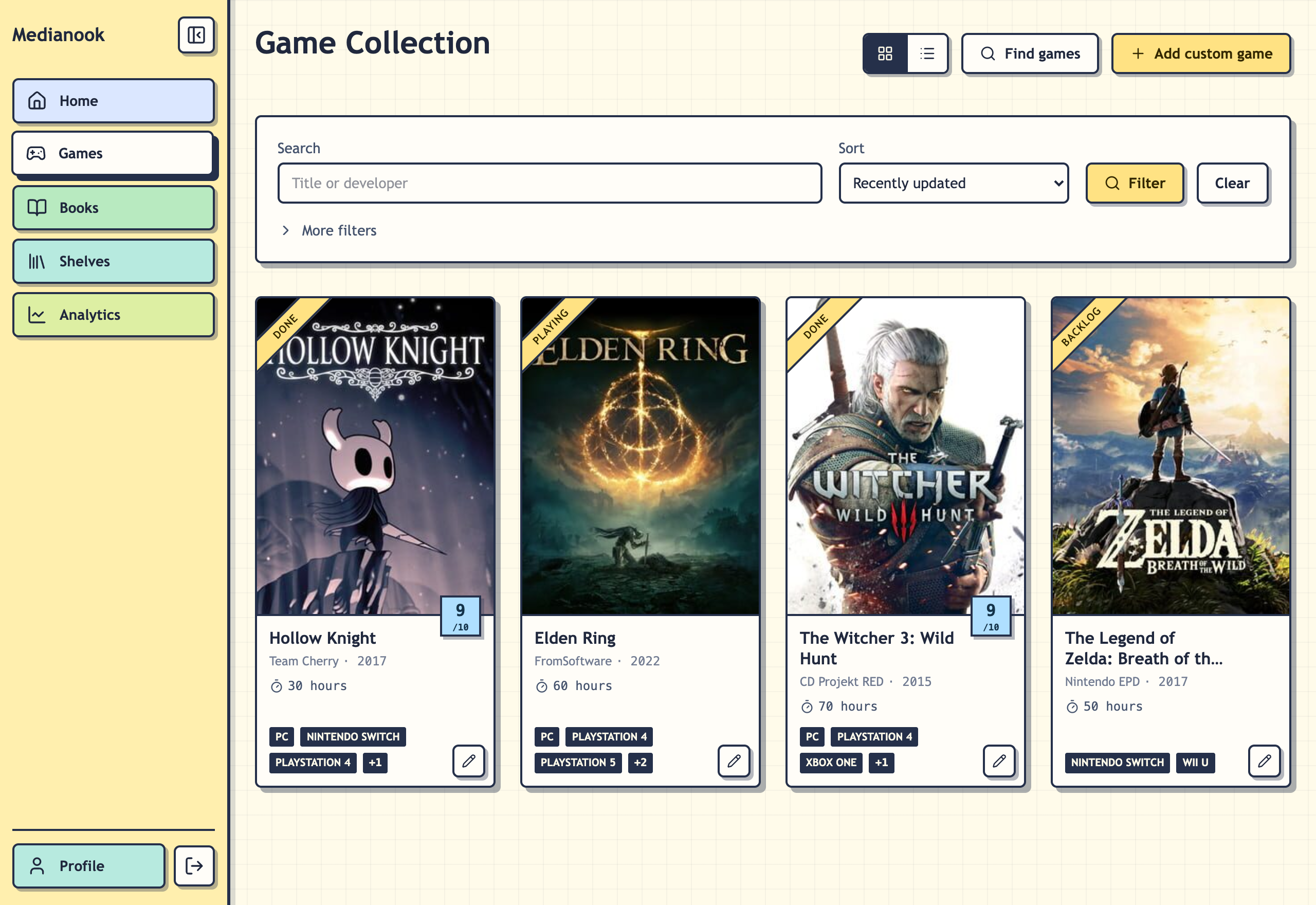Open Zelda Breath of the Wild cover

(1171, 457)
